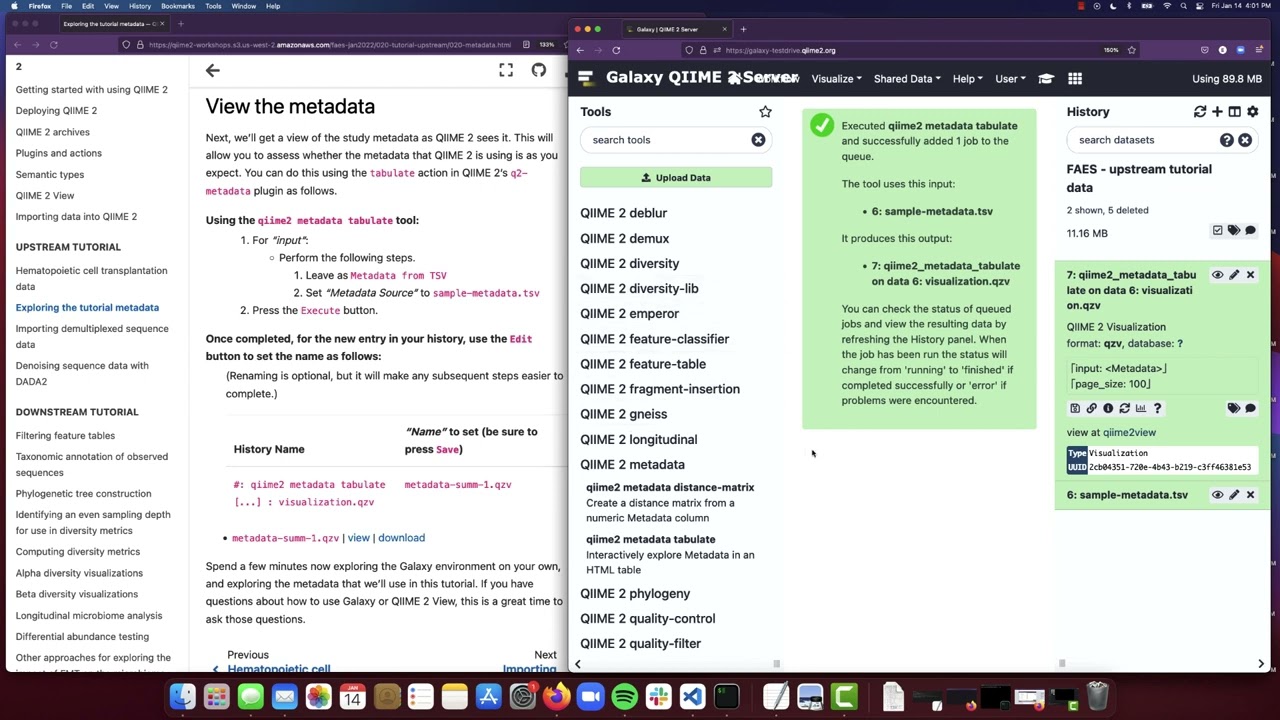Open tool help question mark for dataset 7
The height and width of the screenshot is (720, 1280).
coord(1157,408)
